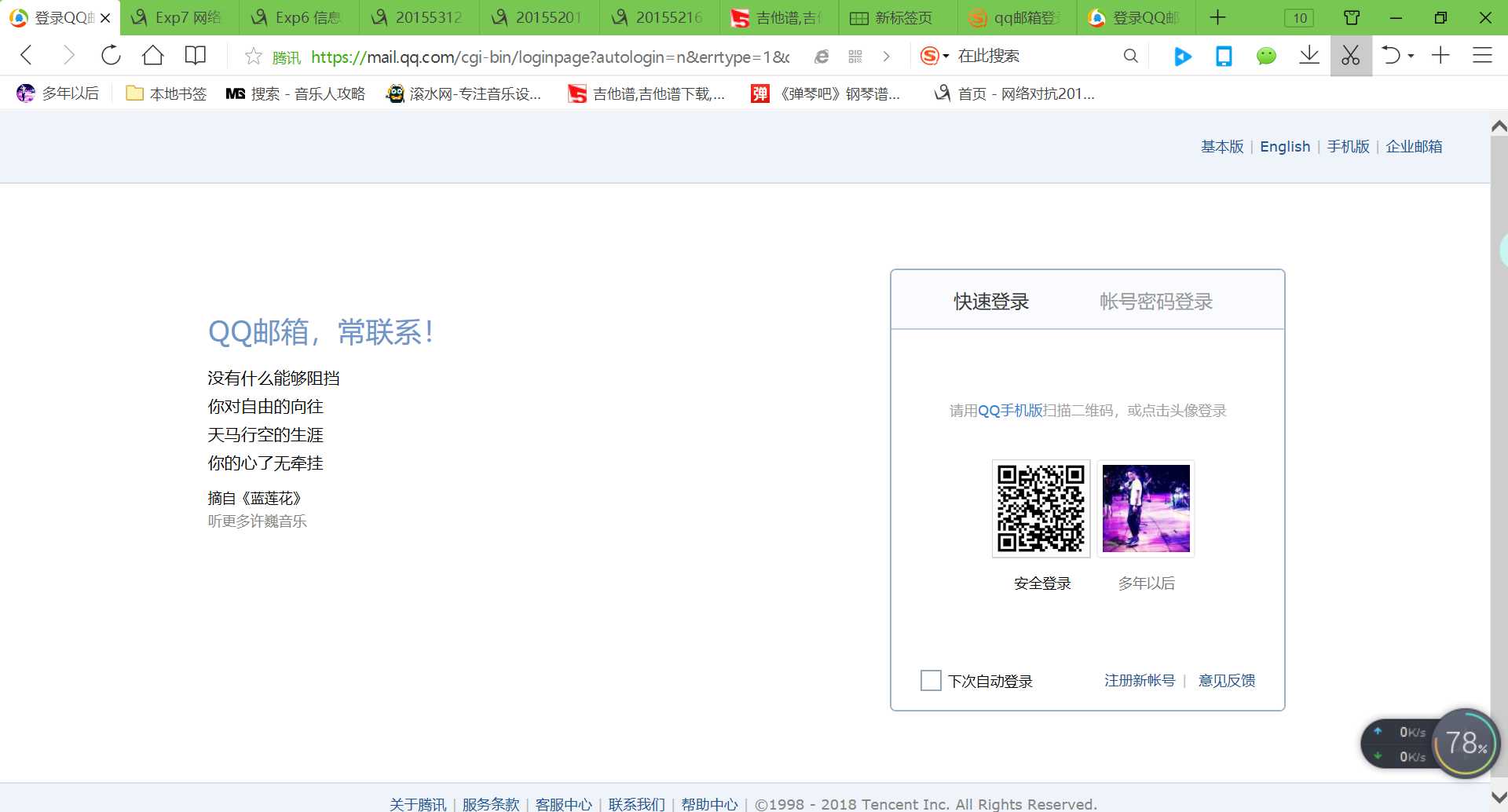Open the 搜索 - 音乐人攻略 bookmark
Image resolution: width=1508 pixels, height=812 pixels.
tap(295, 93)
